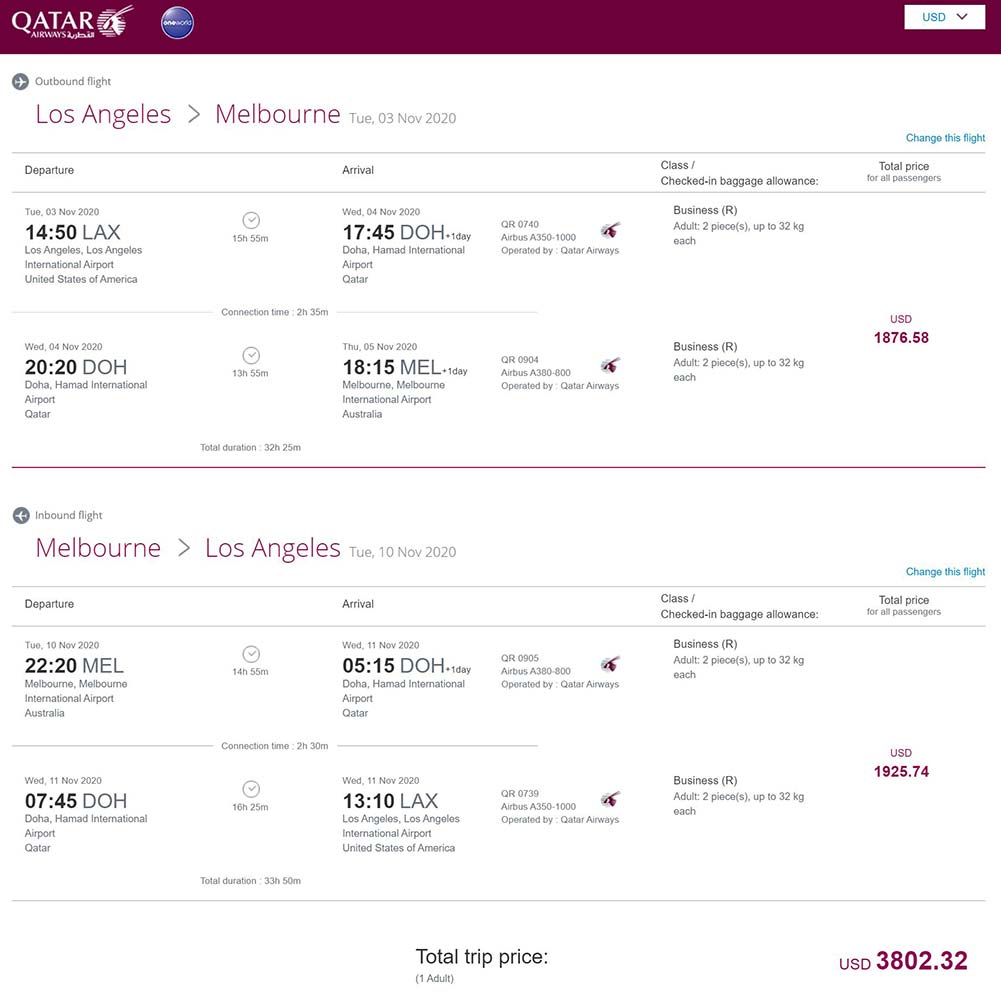Screen dimensions: 1001x997
Task: Click the outbound flight plane icon
Action: (x=20, y=82)
